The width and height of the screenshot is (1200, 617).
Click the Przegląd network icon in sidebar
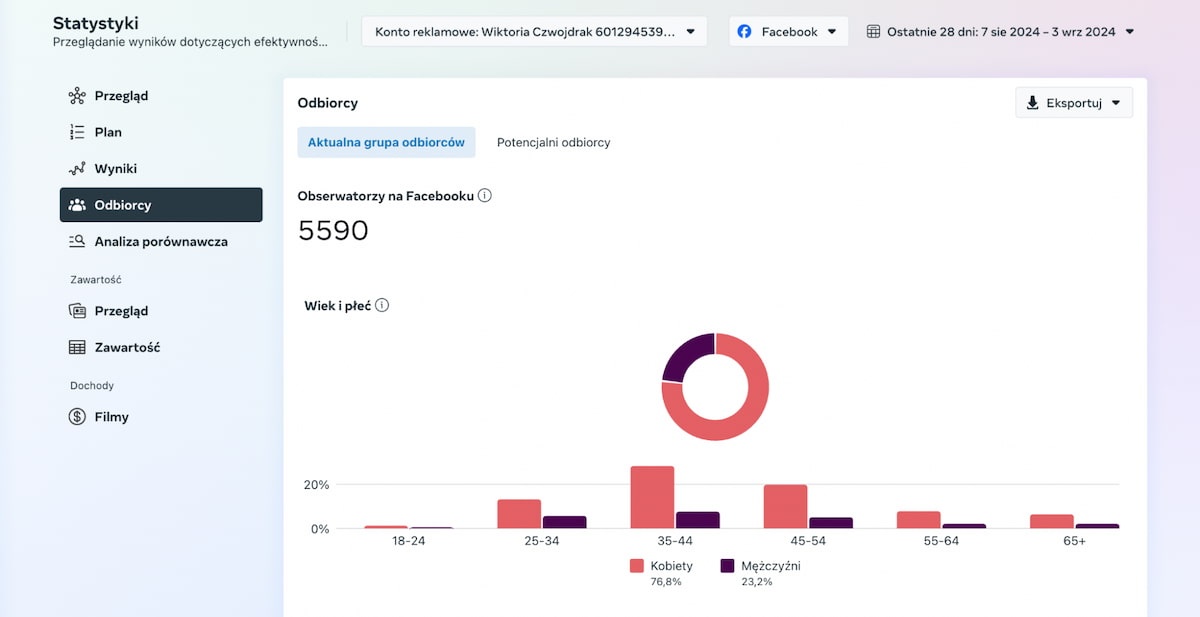pos(77,96)
